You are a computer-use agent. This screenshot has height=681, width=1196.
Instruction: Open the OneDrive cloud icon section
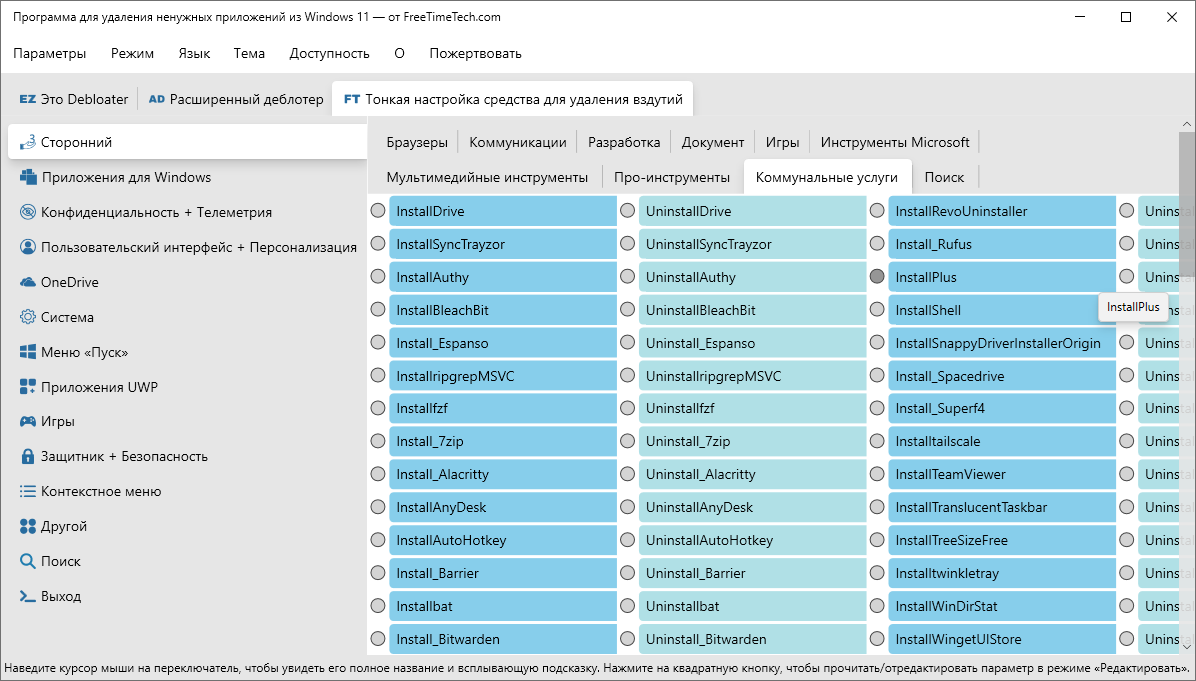[x=27, y=282]
